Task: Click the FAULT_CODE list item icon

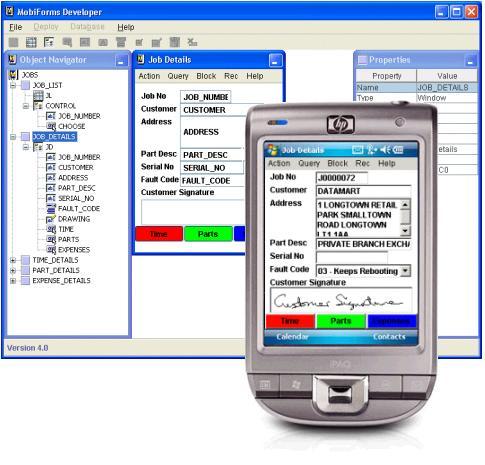Action: point(51,209)
